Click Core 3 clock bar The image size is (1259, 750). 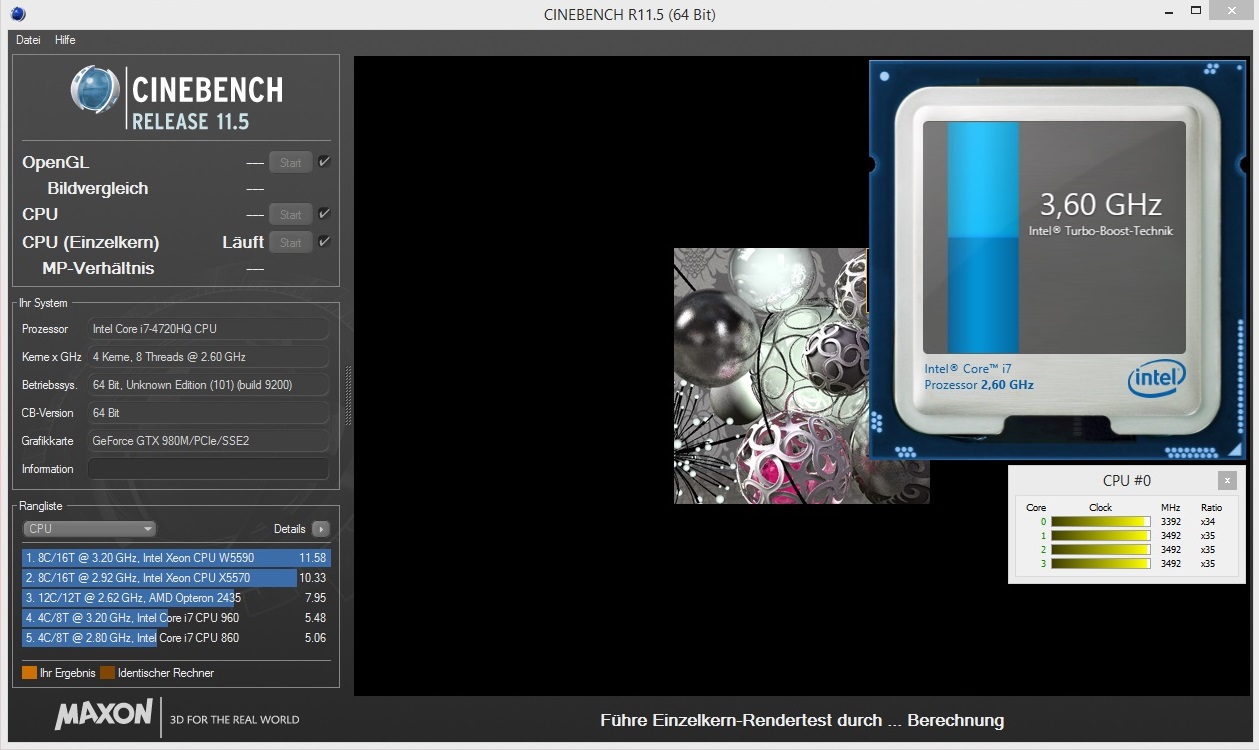pos(1101,564)
